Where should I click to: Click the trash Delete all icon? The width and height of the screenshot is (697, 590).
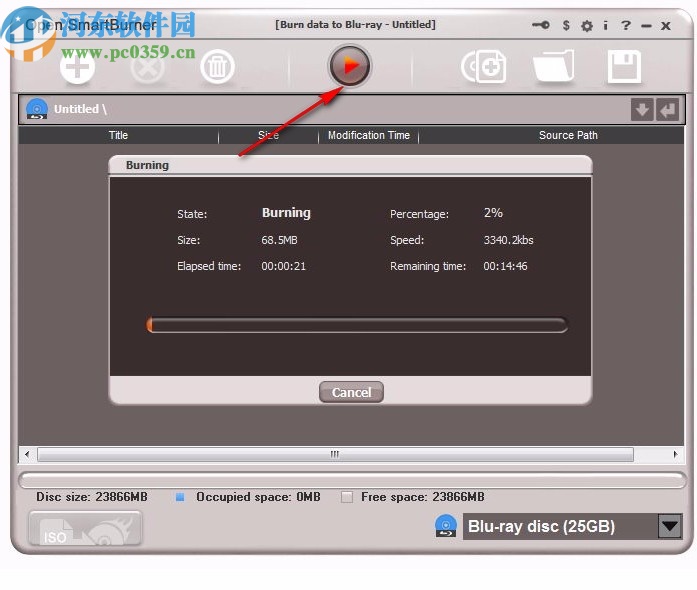(x=217, y=68)
